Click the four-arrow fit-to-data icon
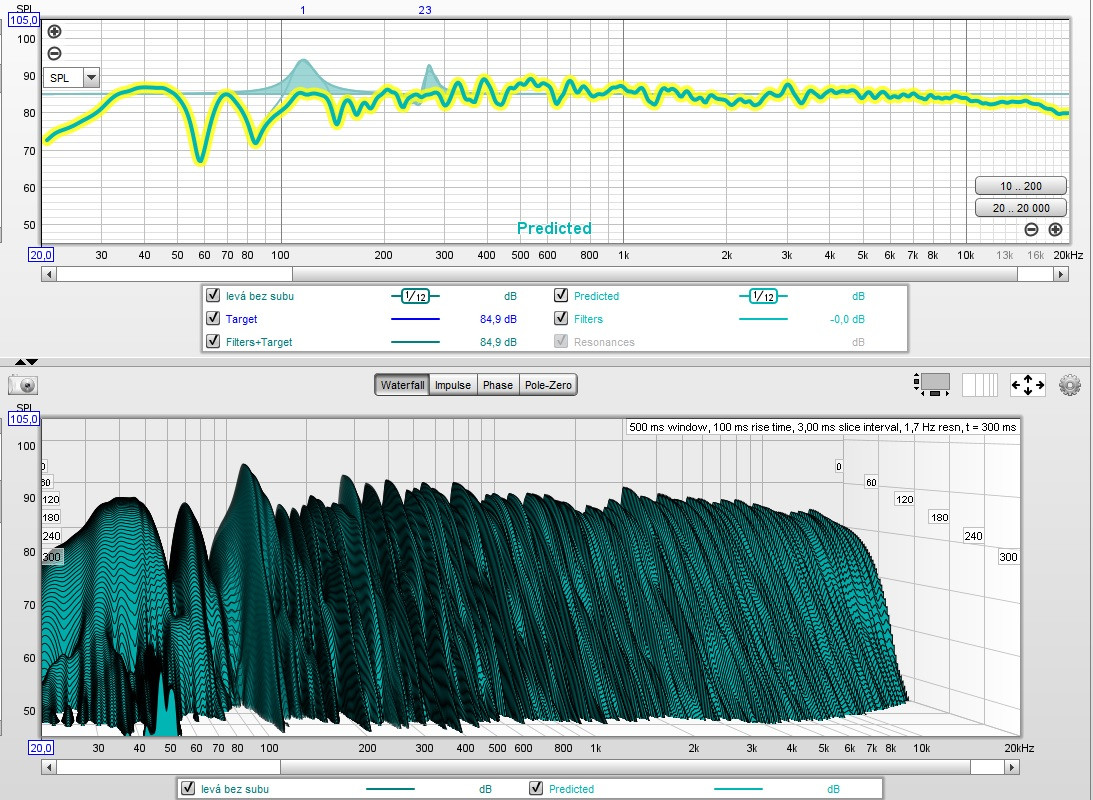This screenshot has width=1093, height=800. (x=1028, y=385)
